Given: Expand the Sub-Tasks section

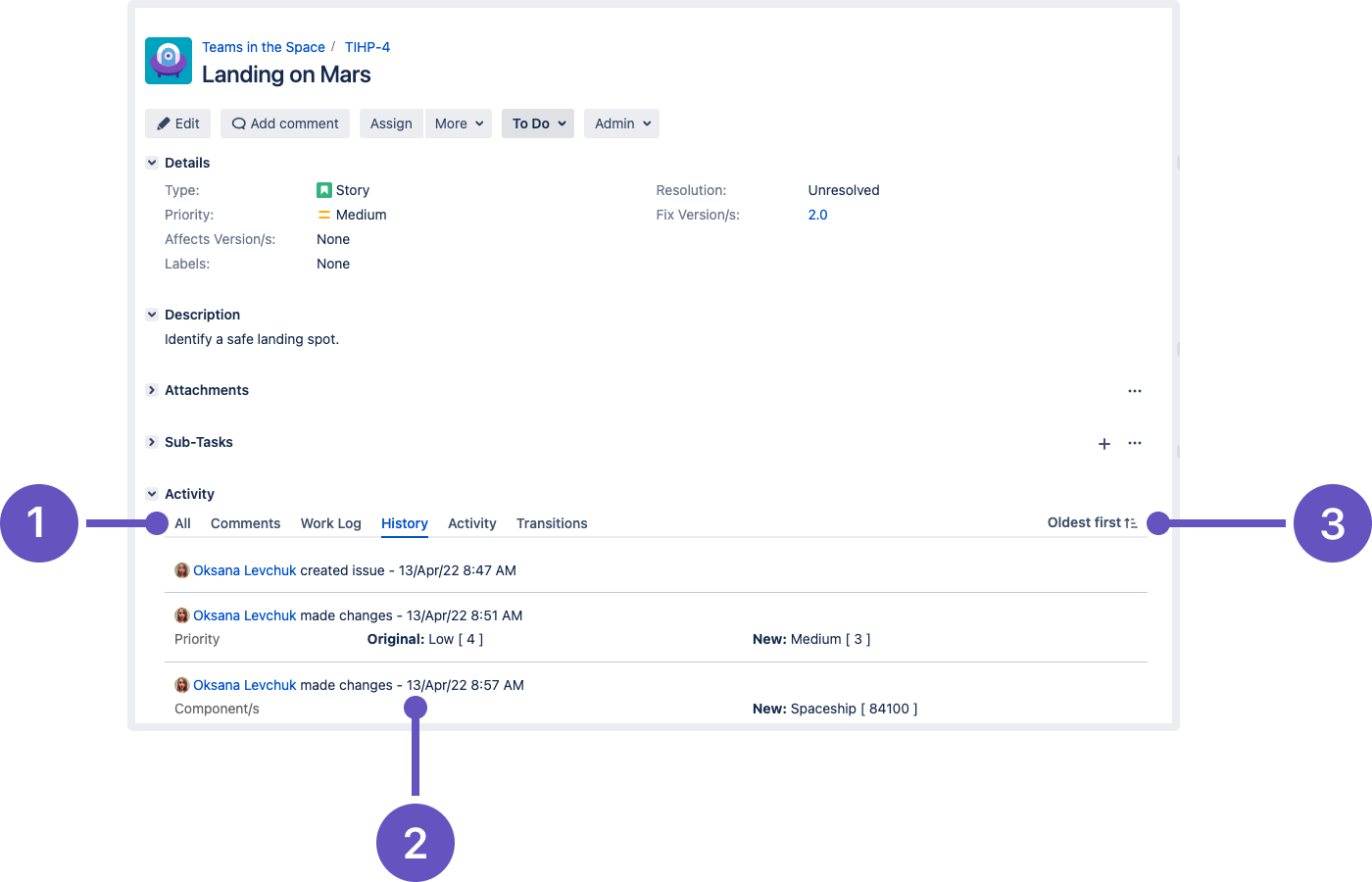Looking at the screenshot, I should (152, 442).
